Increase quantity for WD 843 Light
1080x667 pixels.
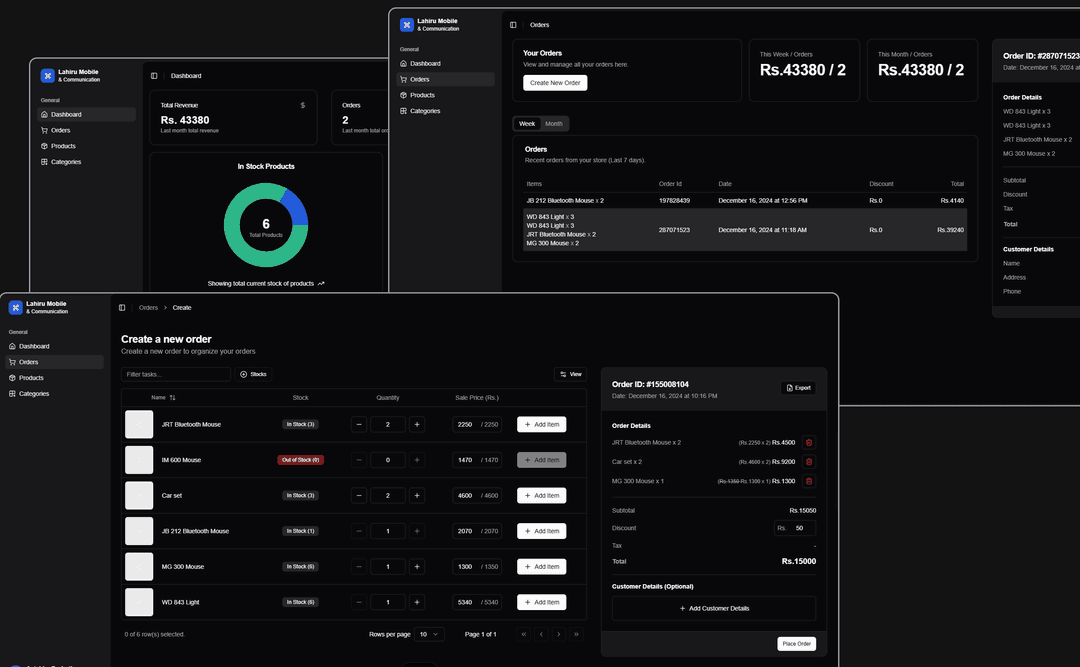(x=417, y=602)
